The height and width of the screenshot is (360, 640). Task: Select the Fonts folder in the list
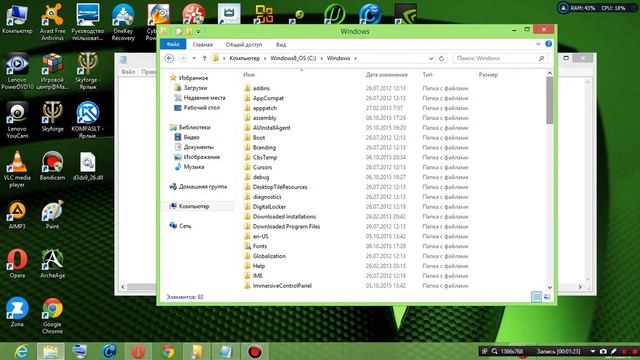pos(260,246)
